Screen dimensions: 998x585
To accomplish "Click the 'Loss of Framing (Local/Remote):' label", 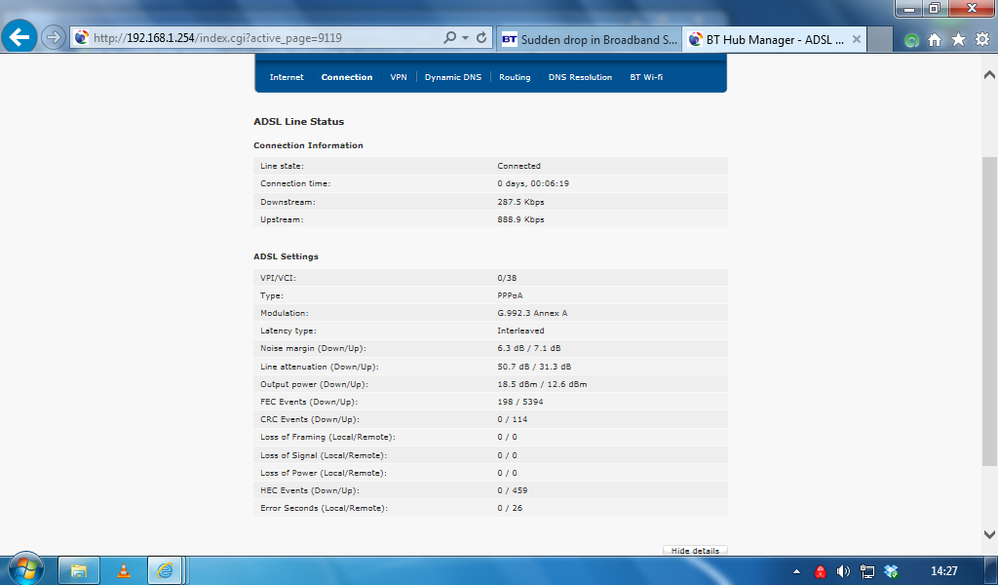I will pos(328,437).
